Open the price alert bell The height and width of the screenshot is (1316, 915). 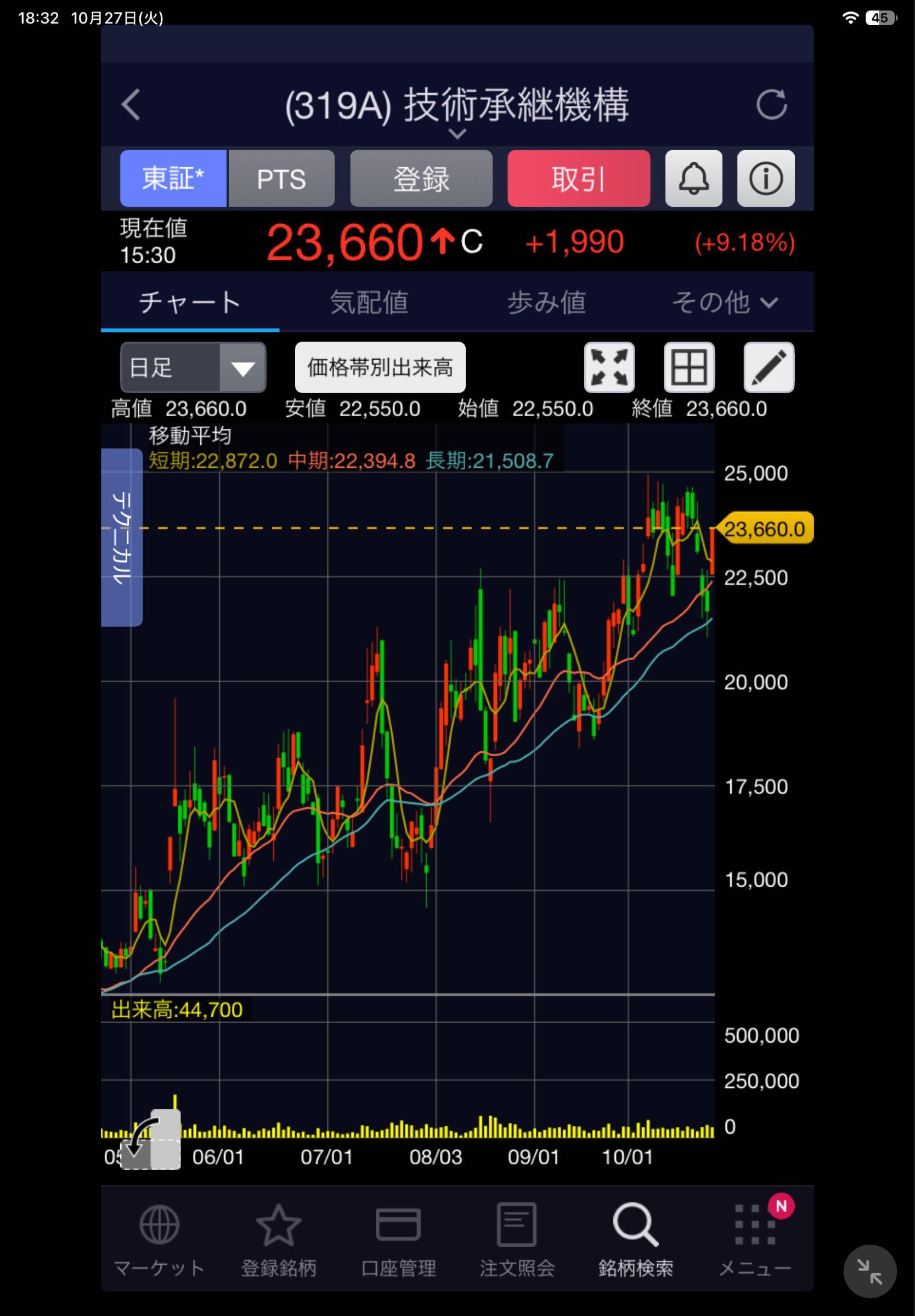click(693, 178)
